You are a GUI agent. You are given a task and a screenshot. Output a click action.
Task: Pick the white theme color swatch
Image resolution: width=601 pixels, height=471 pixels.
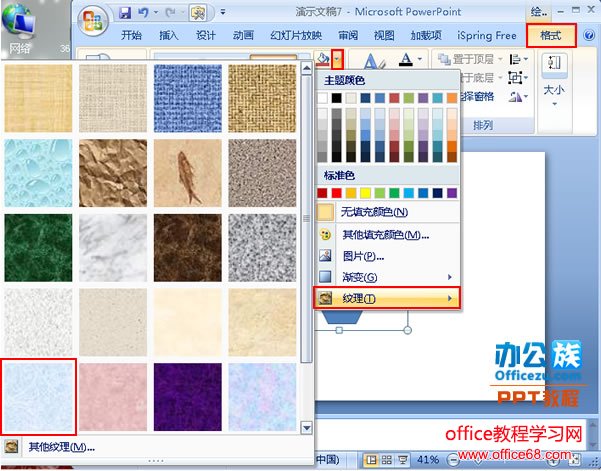point(322,98)
